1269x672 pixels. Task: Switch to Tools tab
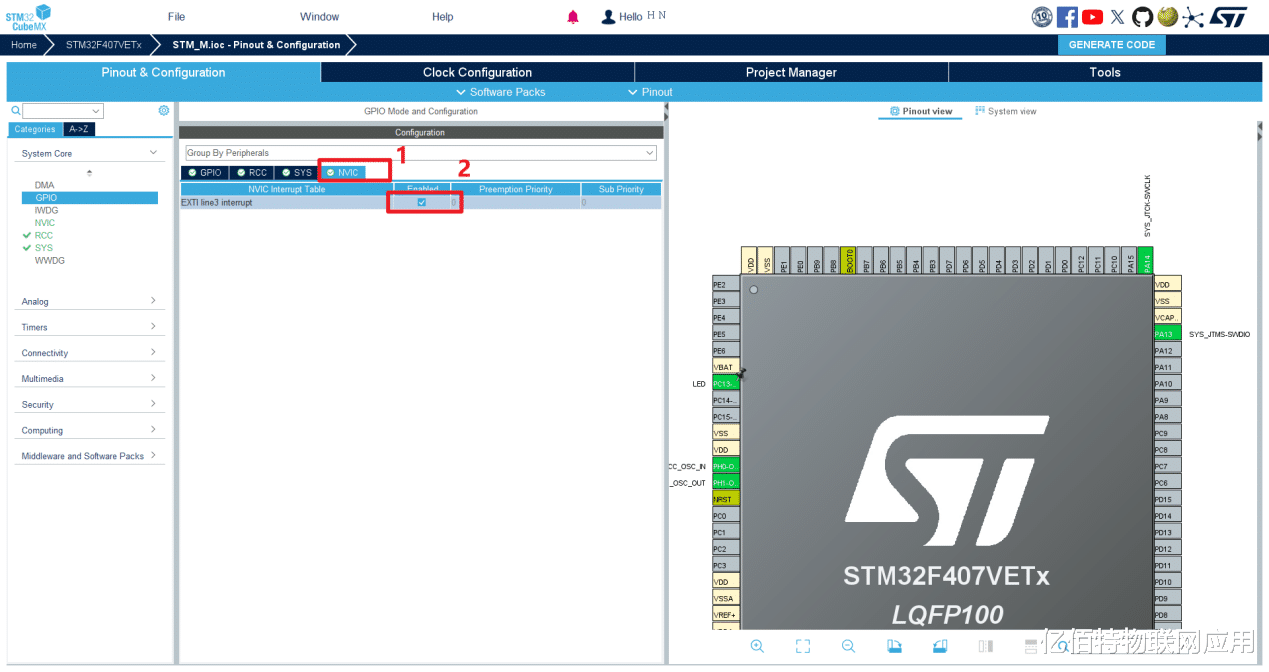point(1105,72)
